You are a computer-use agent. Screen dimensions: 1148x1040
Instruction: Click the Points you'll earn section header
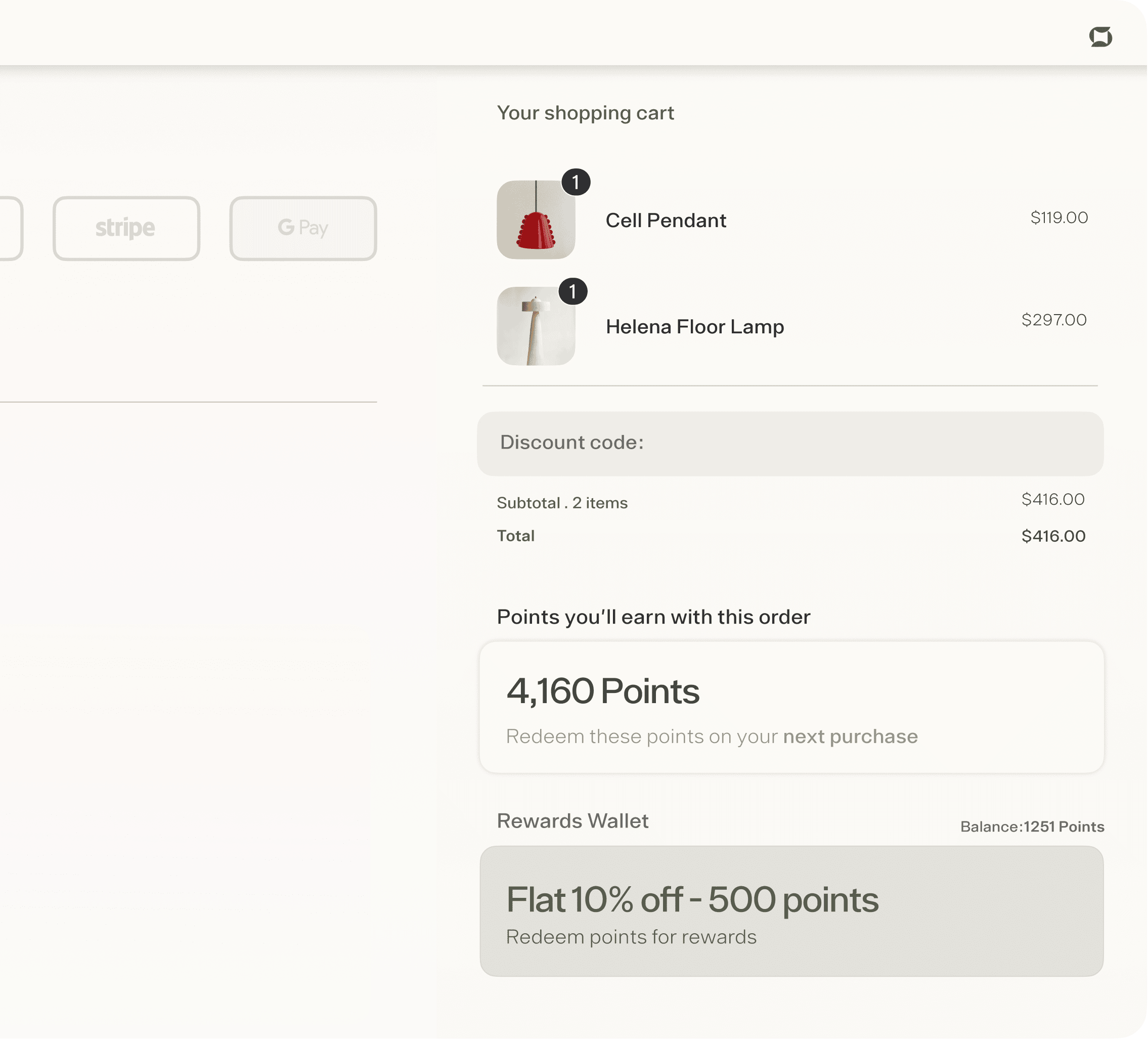click(x=654, y=616)
